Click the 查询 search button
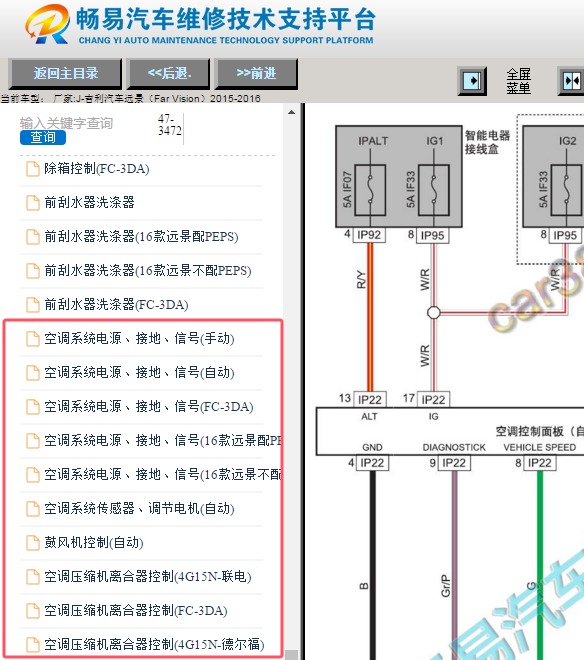Image resolution: width=584 pixels, height=660 pixels. 43,137
